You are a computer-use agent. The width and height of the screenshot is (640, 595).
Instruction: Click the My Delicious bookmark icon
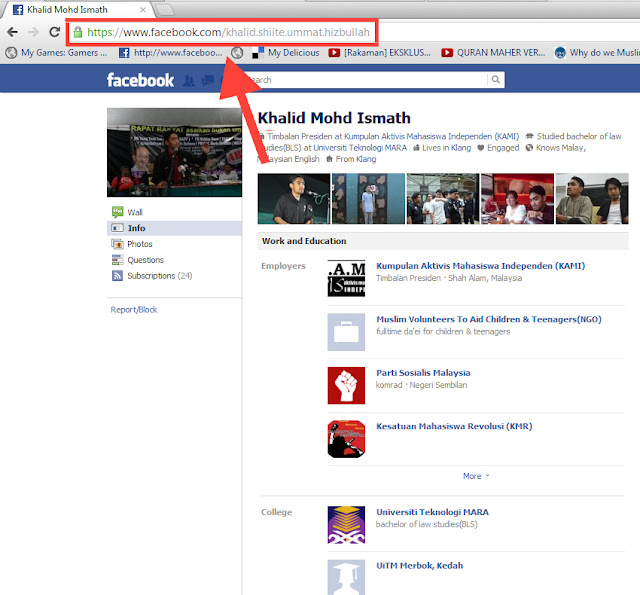pos(258,53)
